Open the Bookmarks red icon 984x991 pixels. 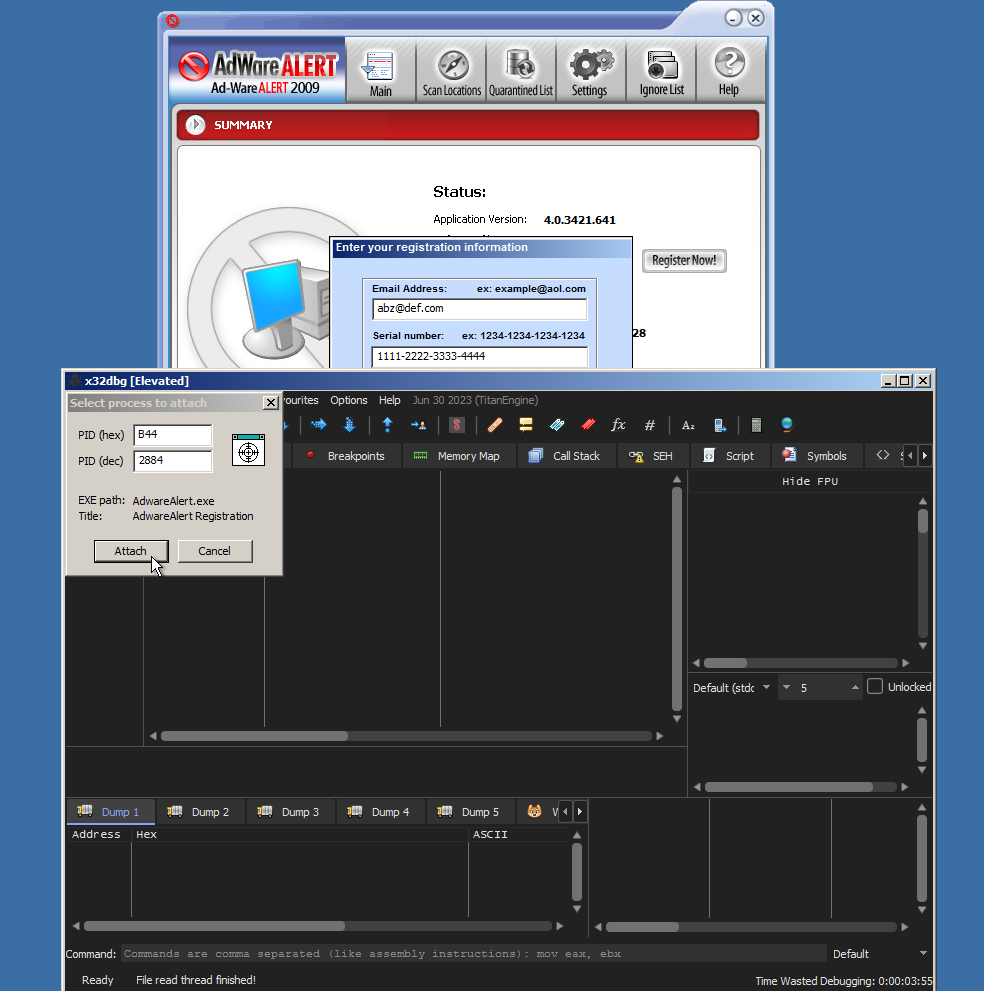pyautogui.click(x=588, y=425)
